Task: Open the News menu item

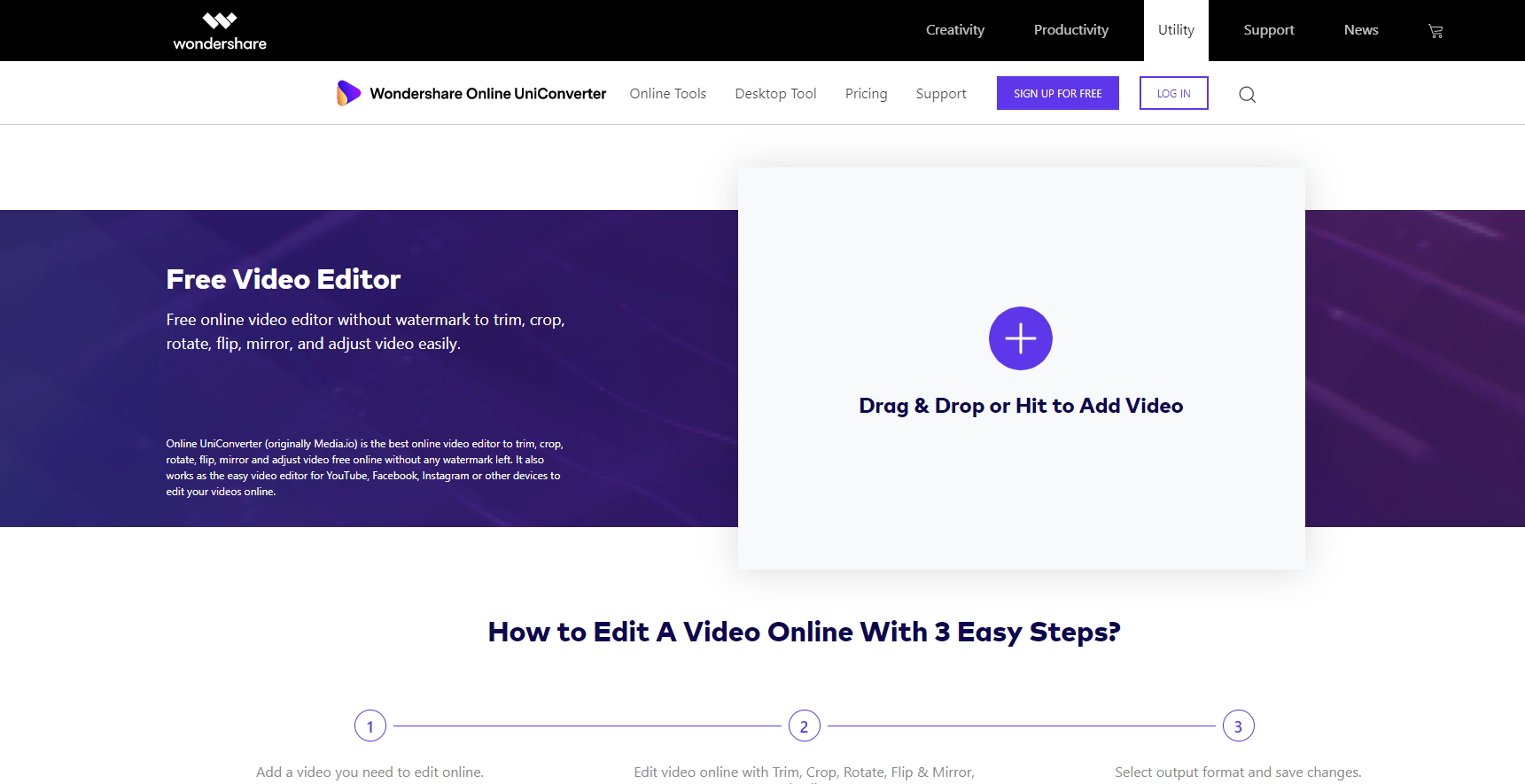Action: pyautogui.click(x=1360, y=30)
